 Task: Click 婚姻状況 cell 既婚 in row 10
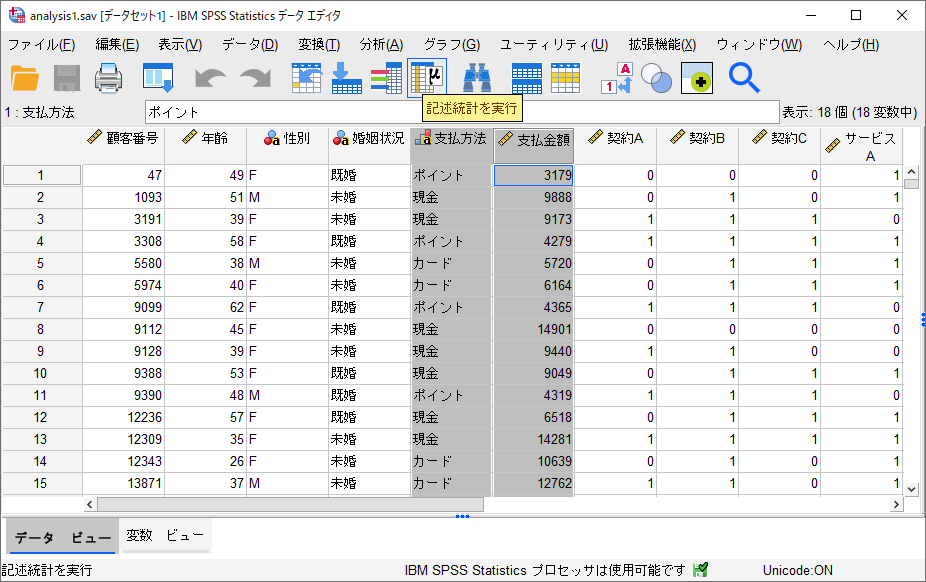[x=369, y=374]
